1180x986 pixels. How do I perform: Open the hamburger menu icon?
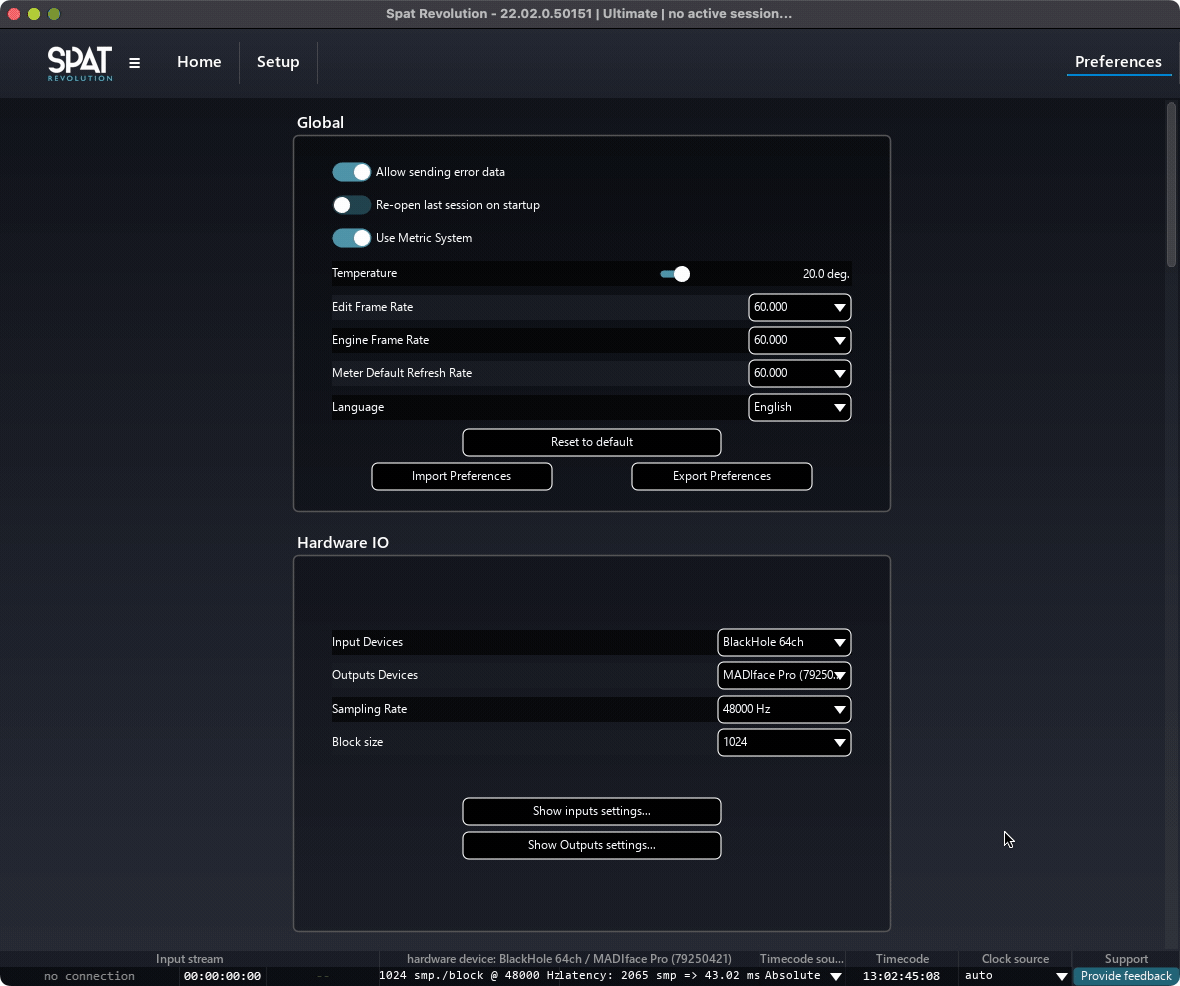135,63
